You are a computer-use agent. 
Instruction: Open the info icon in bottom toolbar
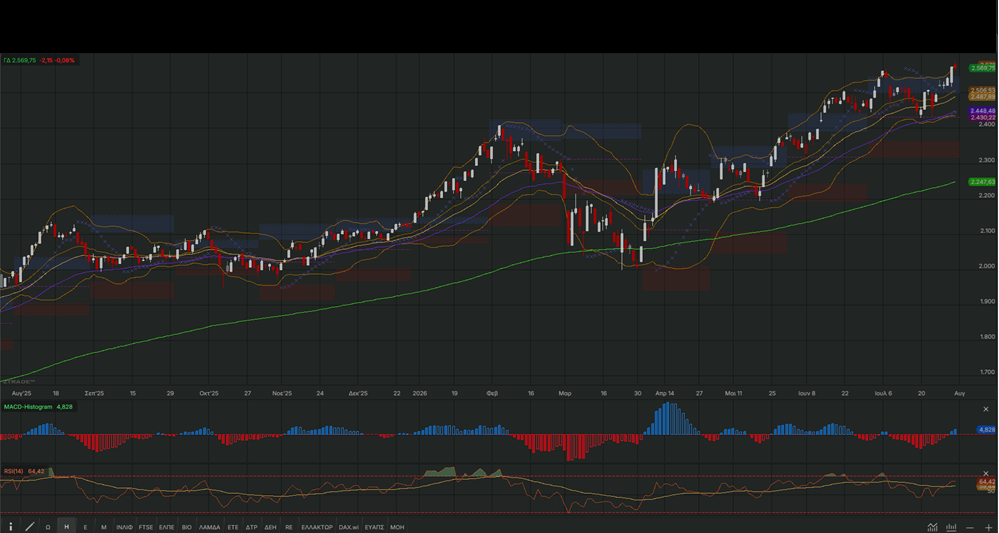[10, 527]
